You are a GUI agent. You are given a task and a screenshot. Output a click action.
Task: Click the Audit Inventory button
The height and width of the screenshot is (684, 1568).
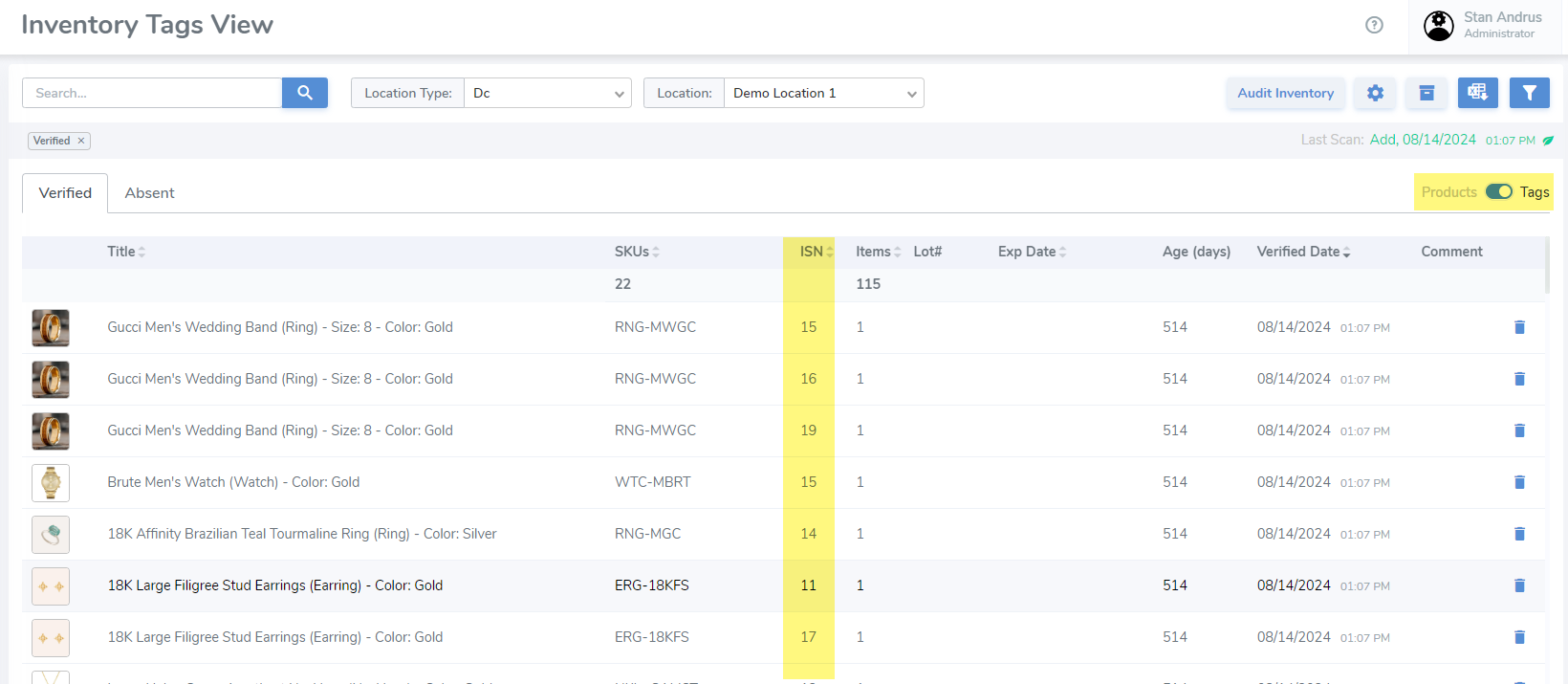click(1286, 93)
